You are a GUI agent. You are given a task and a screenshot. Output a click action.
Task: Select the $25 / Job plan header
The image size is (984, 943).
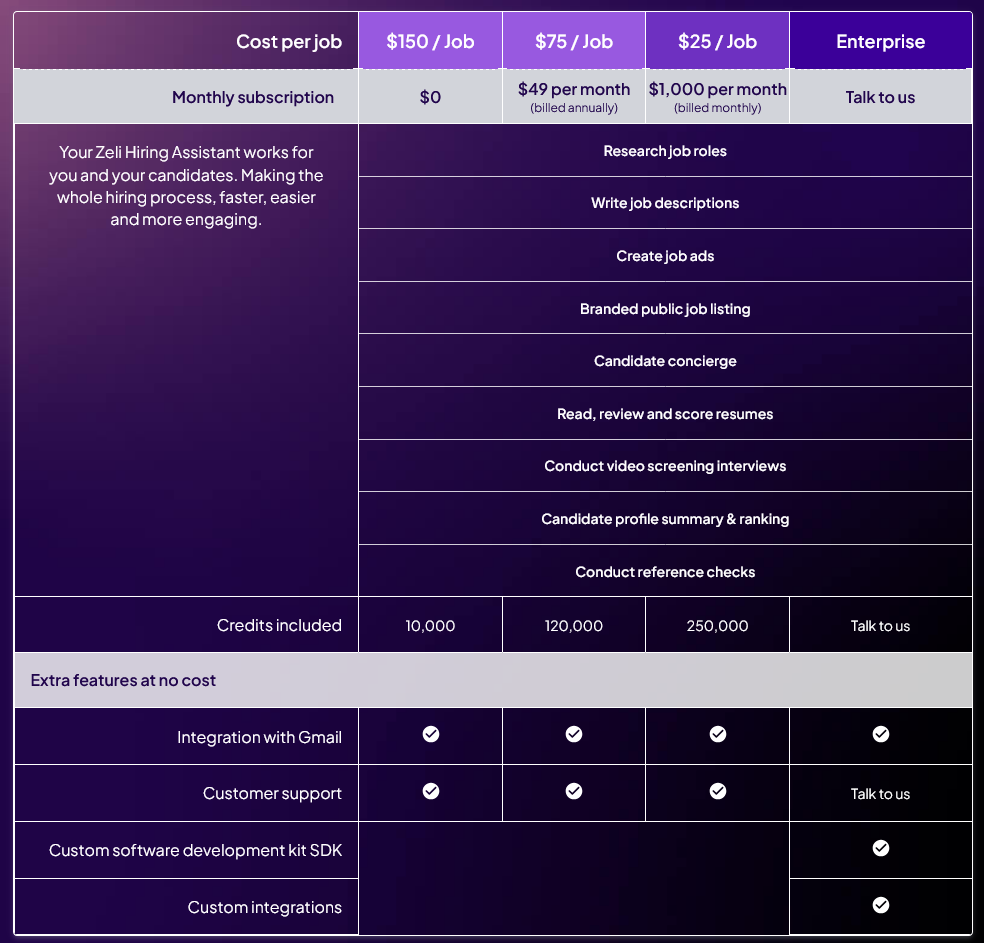(x=717, y=41)
